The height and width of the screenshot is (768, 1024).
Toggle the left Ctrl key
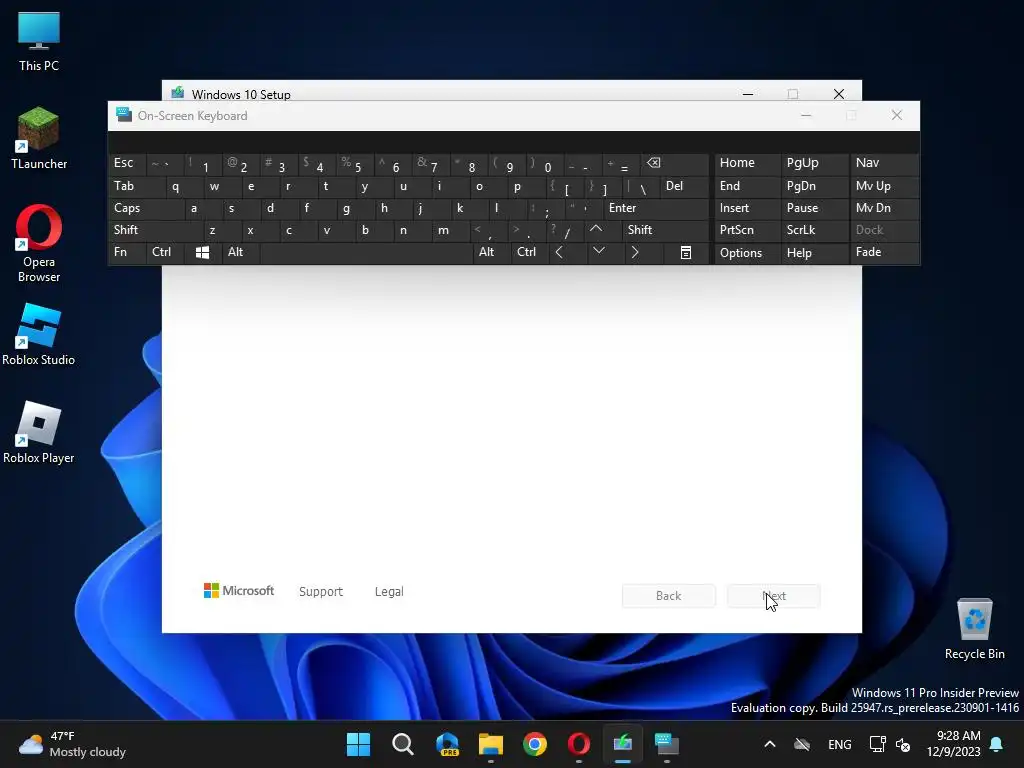pyautogui.click(x=167, y=252)
